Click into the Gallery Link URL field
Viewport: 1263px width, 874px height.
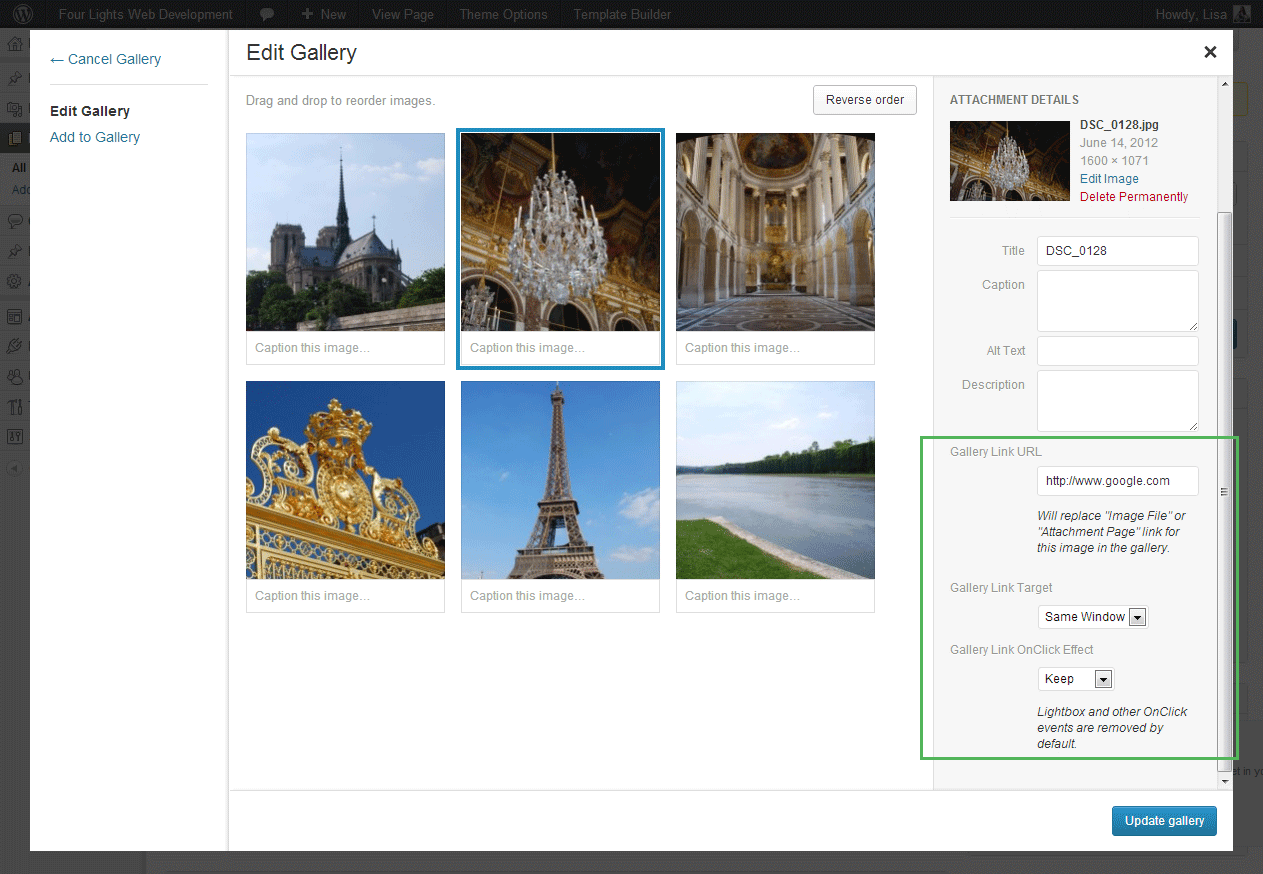1117,481
